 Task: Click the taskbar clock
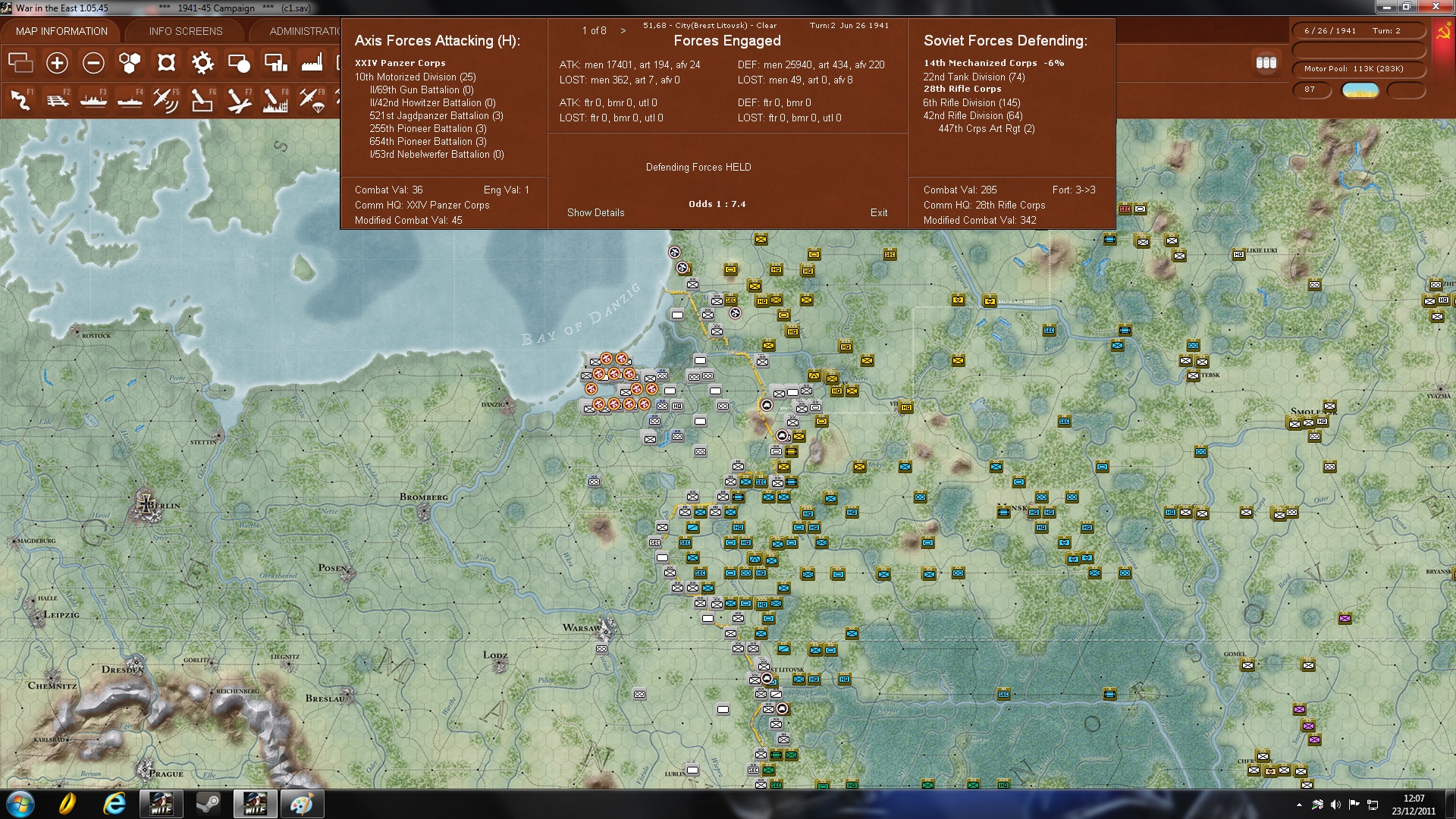pos(1414,804)
